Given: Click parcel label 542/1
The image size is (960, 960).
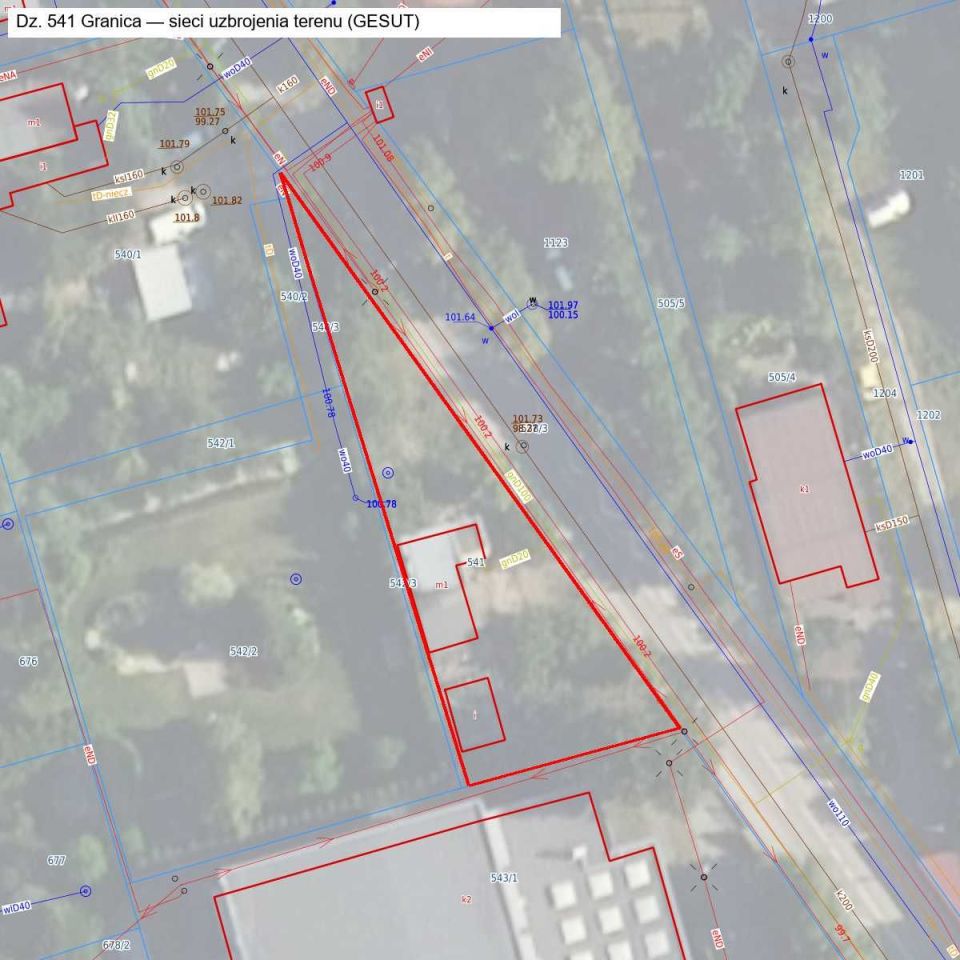Looking at the screenshot, I should point(220,443).
